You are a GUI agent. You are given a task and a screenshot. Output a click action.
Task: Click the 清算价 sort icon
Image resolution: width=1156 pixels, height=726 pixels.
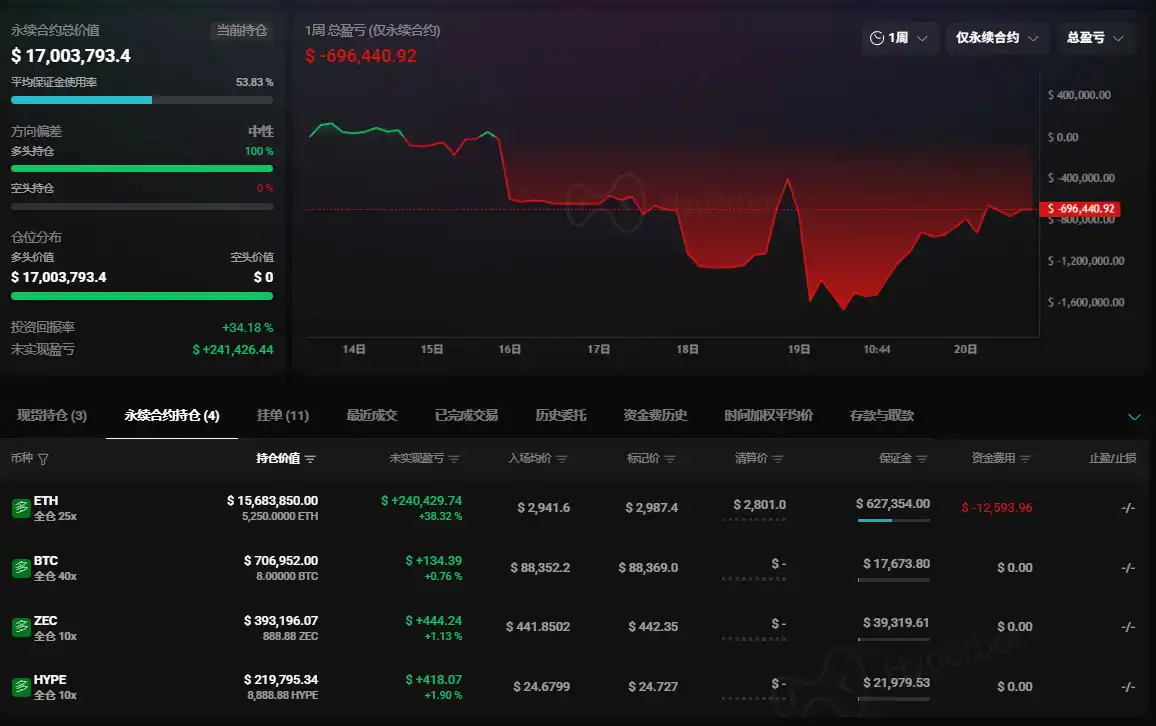pos(778,459)
